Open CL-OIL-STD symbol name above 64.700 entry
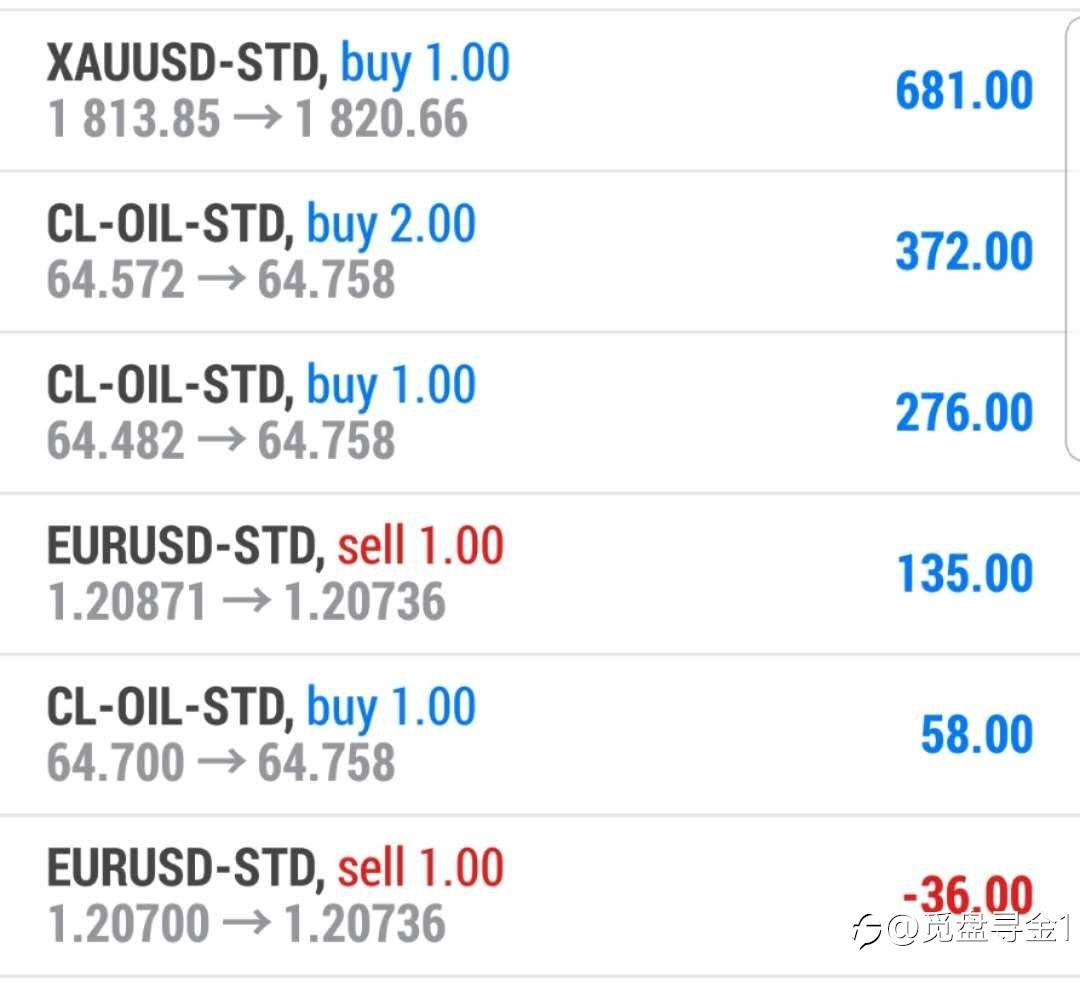Screen dimensions: 1080x984 click(x=168, y=708)
